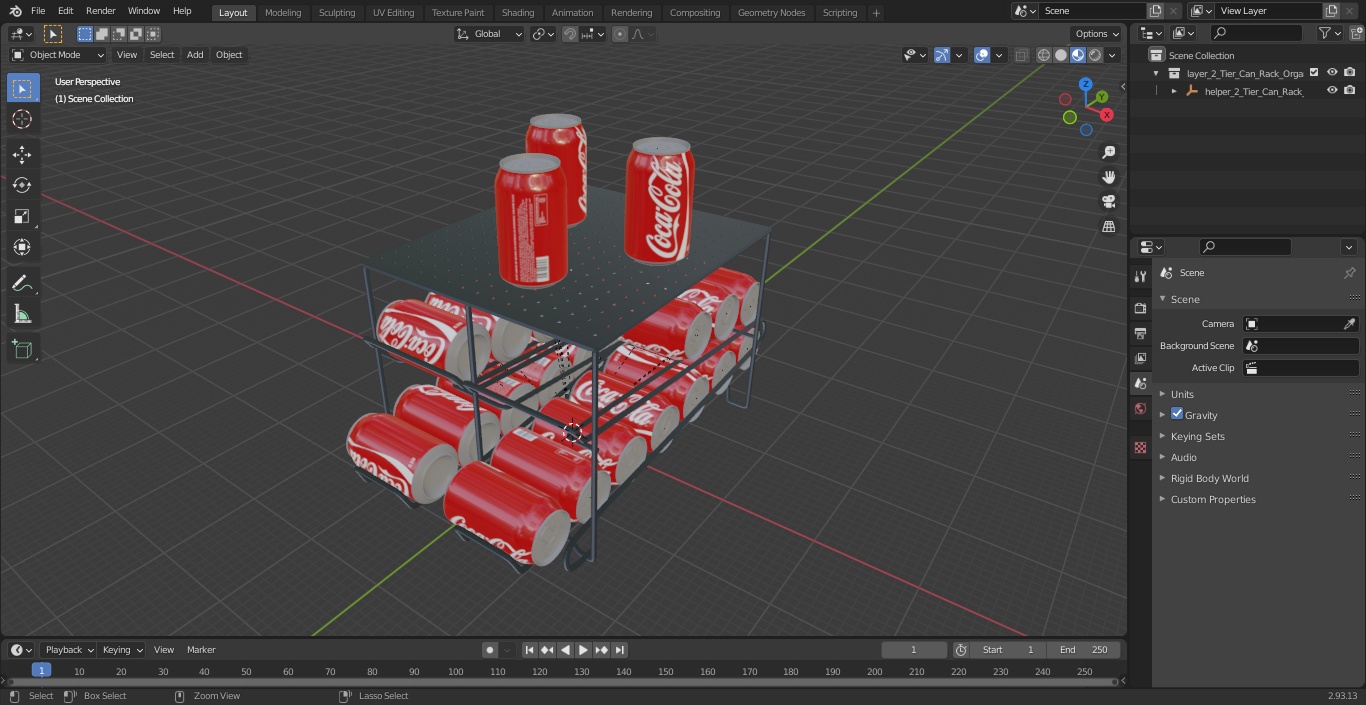
Task: Select the Cursor tool
Action: point(22,119)
